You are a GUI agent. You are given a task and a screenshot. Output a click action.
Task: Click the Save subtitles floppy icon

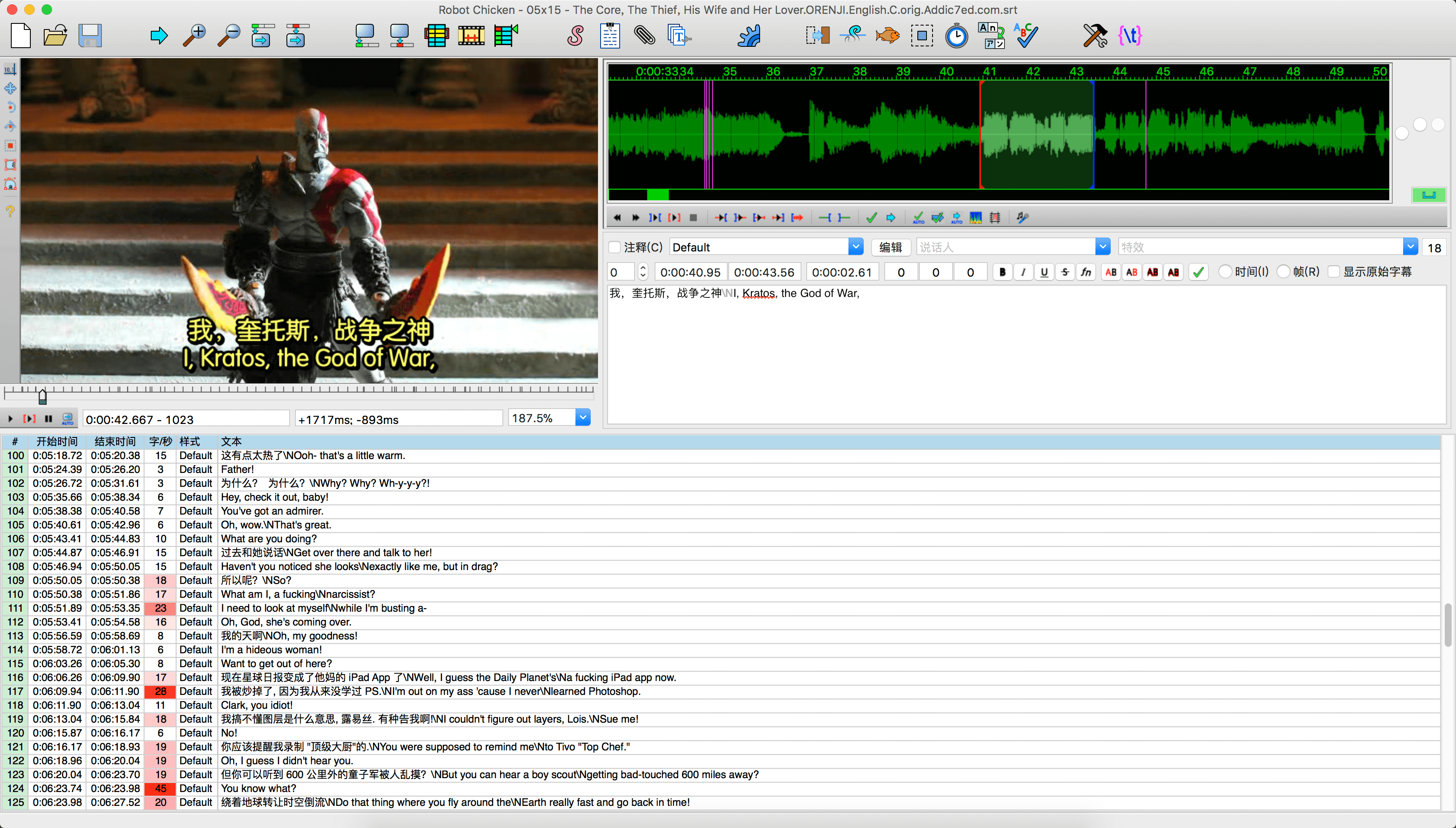click(90, 36)
